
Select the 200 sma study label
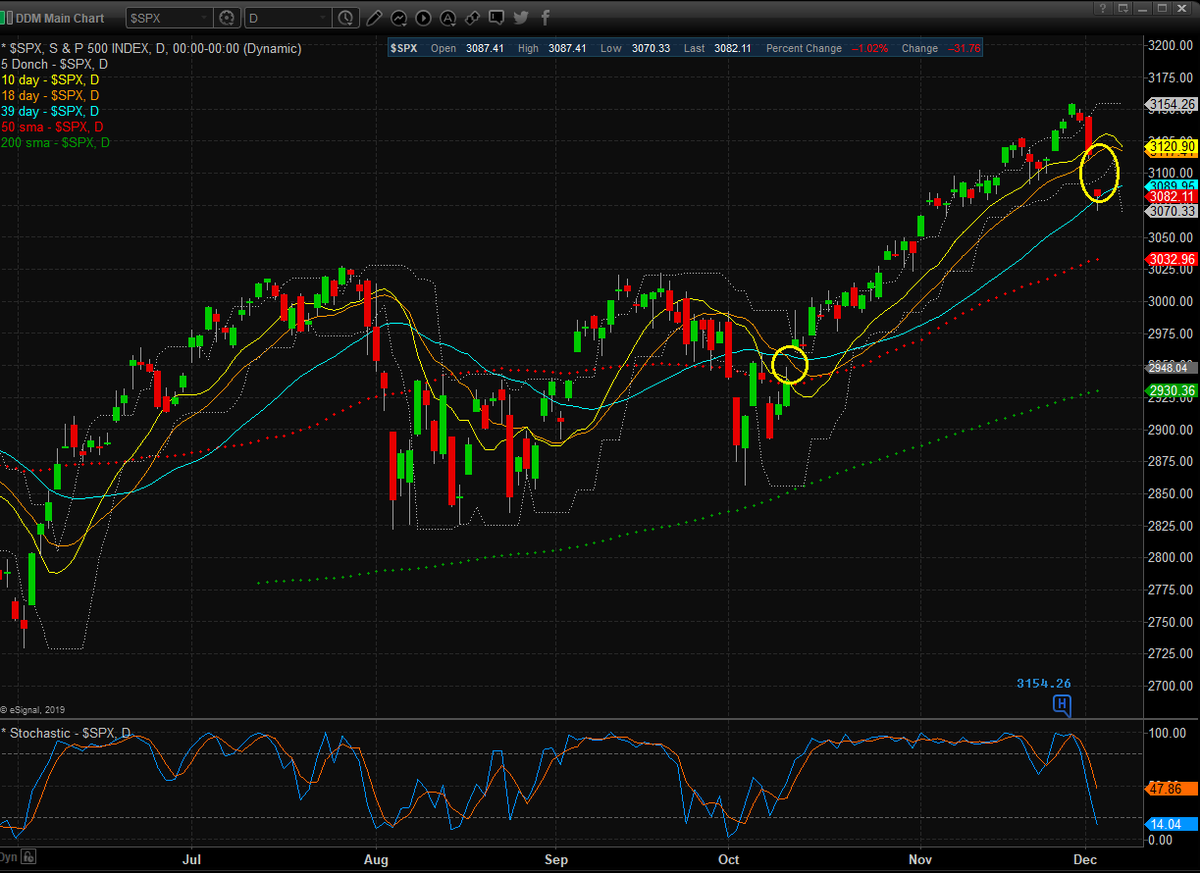click(x=55, y=143)
